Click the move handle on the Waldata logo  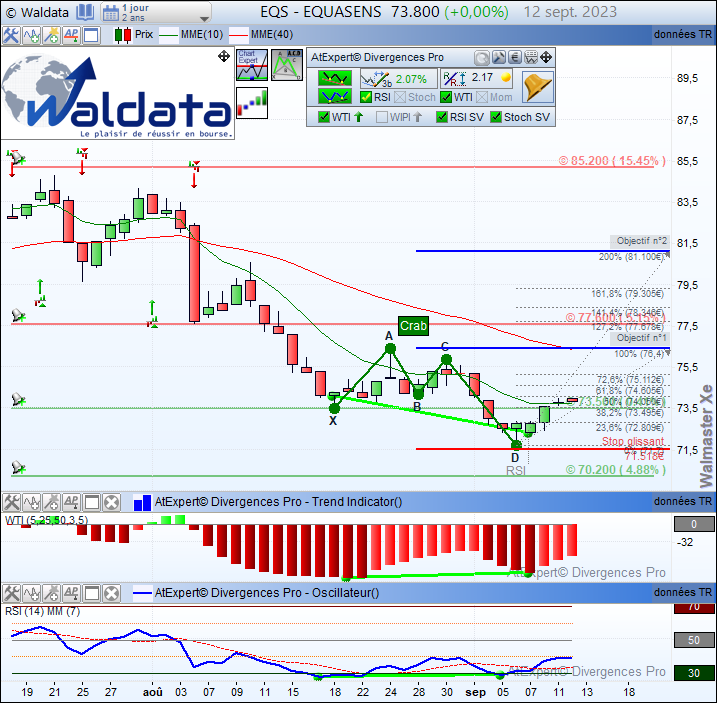tap(224, 57)
